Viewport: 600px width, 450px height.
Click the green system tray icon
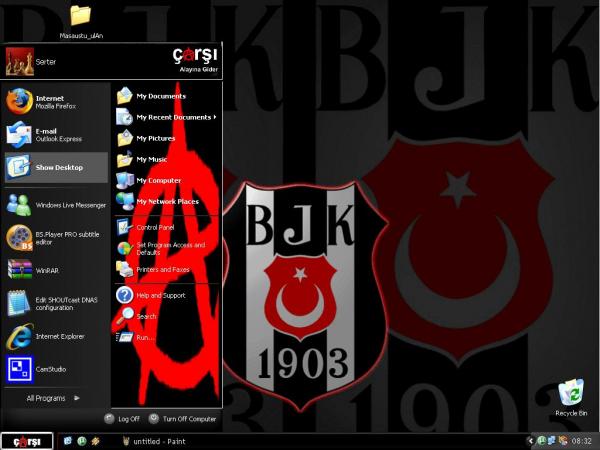(x=541, y=441)
